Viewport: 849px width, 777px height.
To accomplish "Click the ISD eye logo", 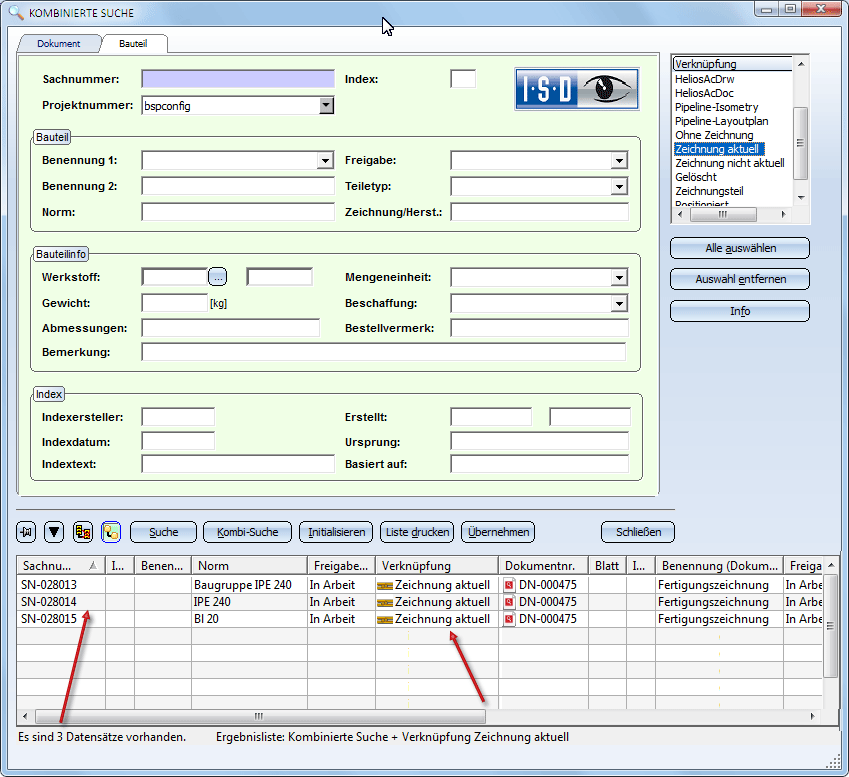I will (x=575, y=89).
